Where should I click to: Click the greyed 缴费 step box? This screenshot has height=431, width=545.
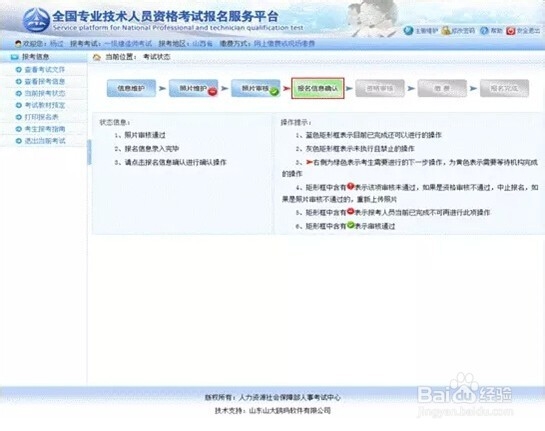coord(442,88)
